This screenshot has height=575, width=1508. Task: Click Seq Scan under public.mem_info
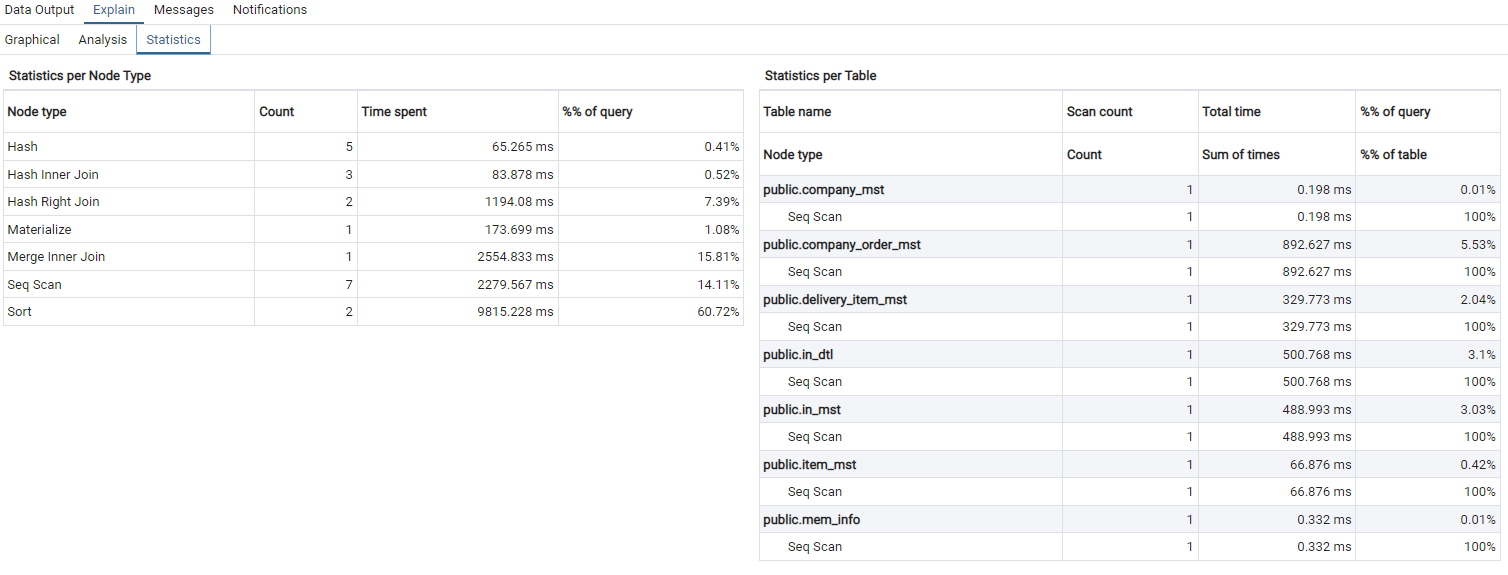[x=815, y=547]
